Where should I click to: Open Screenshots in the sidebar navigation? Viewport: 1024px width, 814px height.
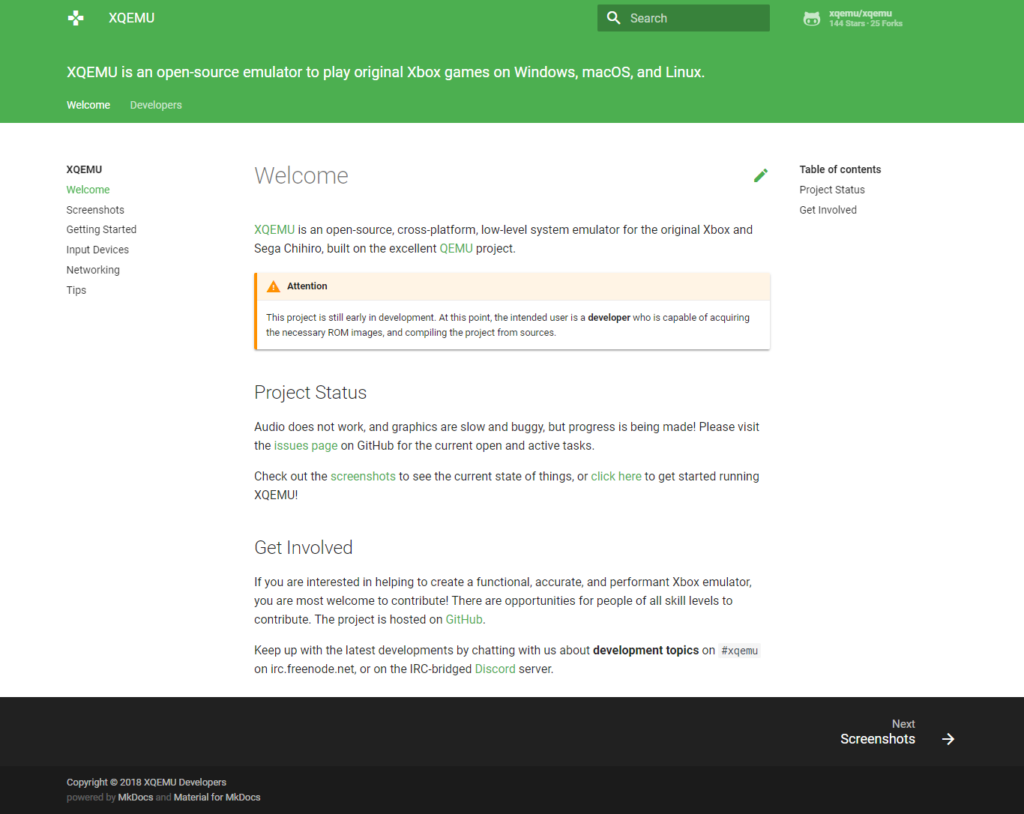pyautogui.click(x=95, y=210)
